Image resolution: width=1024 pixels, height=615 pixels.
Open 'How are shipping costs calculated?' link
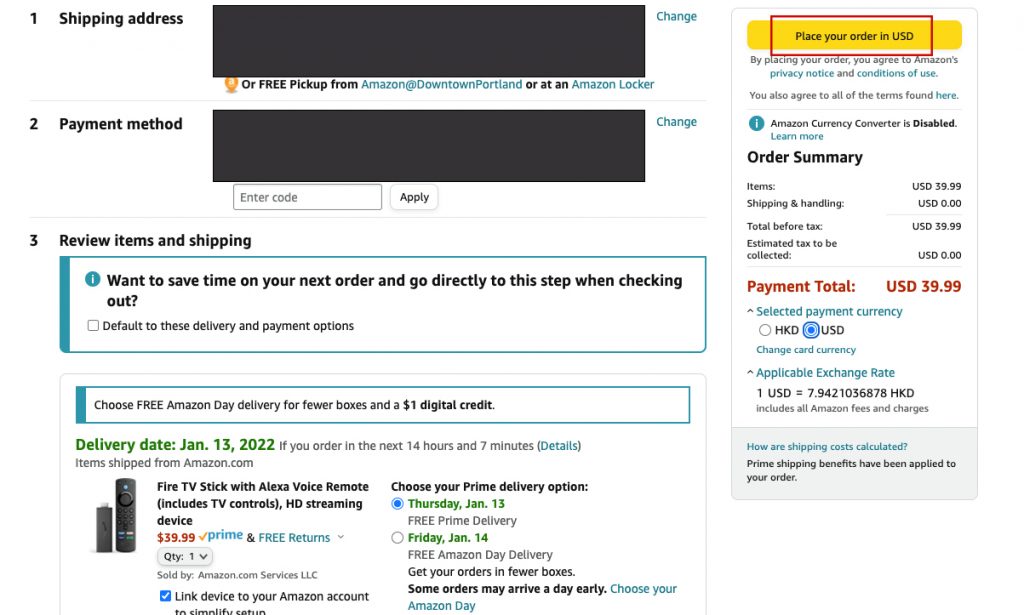tap(827, 447)
